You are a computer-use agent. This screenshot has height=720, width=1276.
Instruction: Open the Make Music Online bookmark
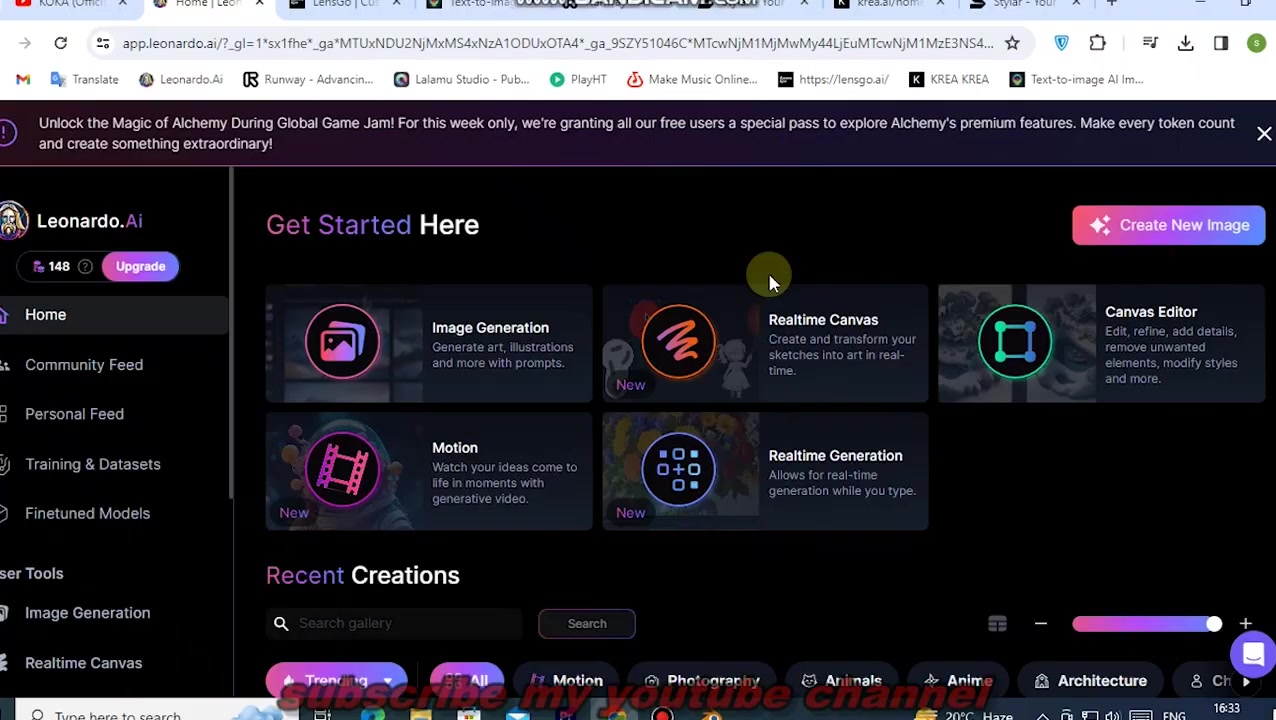692,79
